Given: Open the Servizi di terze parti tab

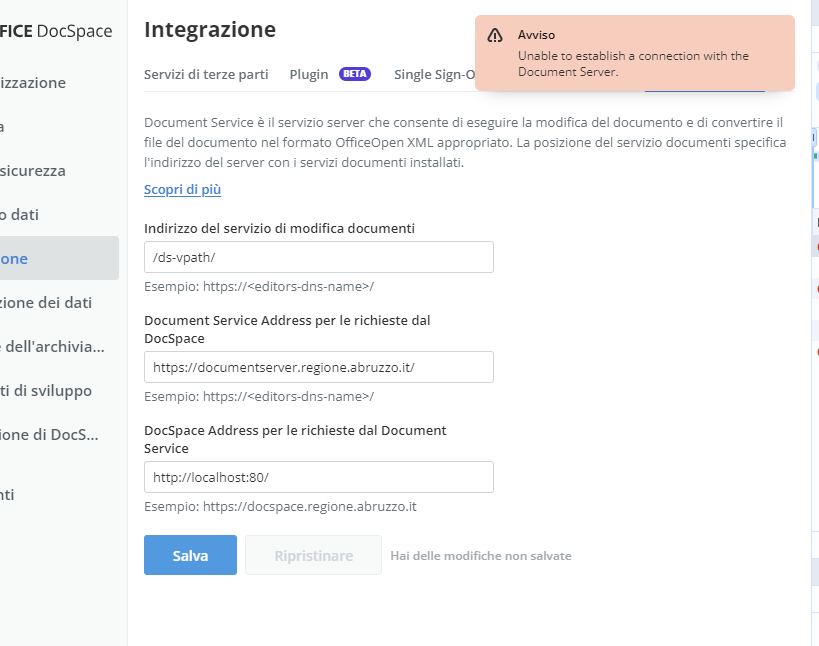Looking at the screenshot, I should click(206, 74).
